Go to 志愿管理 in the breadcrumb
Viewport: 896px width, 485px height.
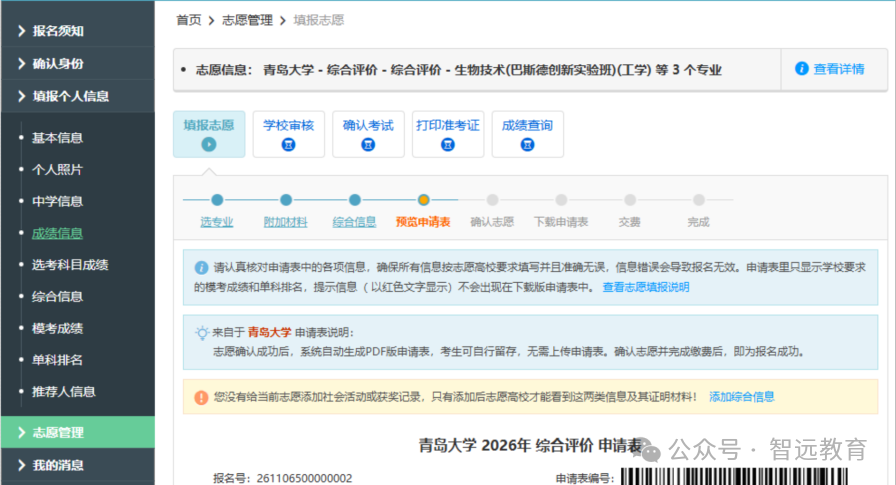pyautogui.click(x=247, y=21)
